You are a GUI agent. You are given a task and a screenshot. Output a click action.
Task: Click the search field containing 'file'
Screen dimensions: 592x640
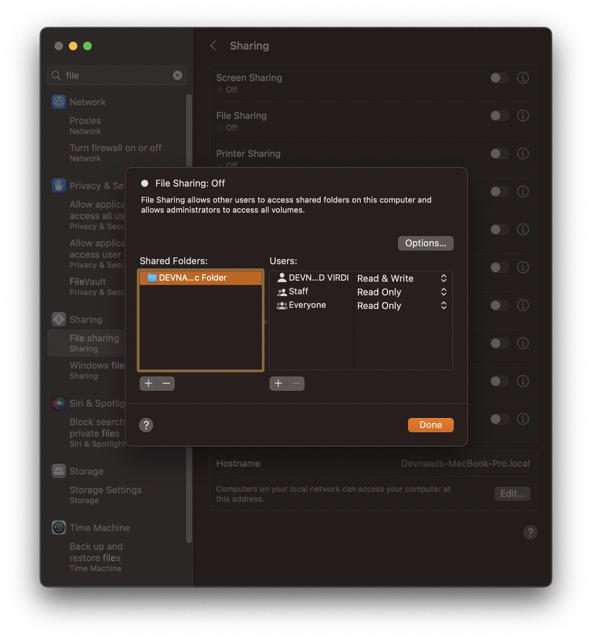coord(117,76)
